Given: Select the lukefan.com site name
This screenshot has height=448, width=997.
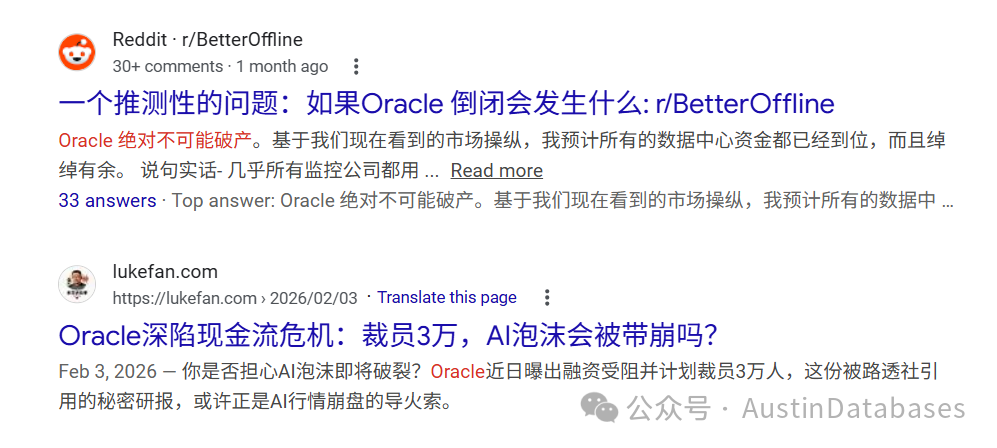Looking at the screenshot, I should click(x=165, y=272).
